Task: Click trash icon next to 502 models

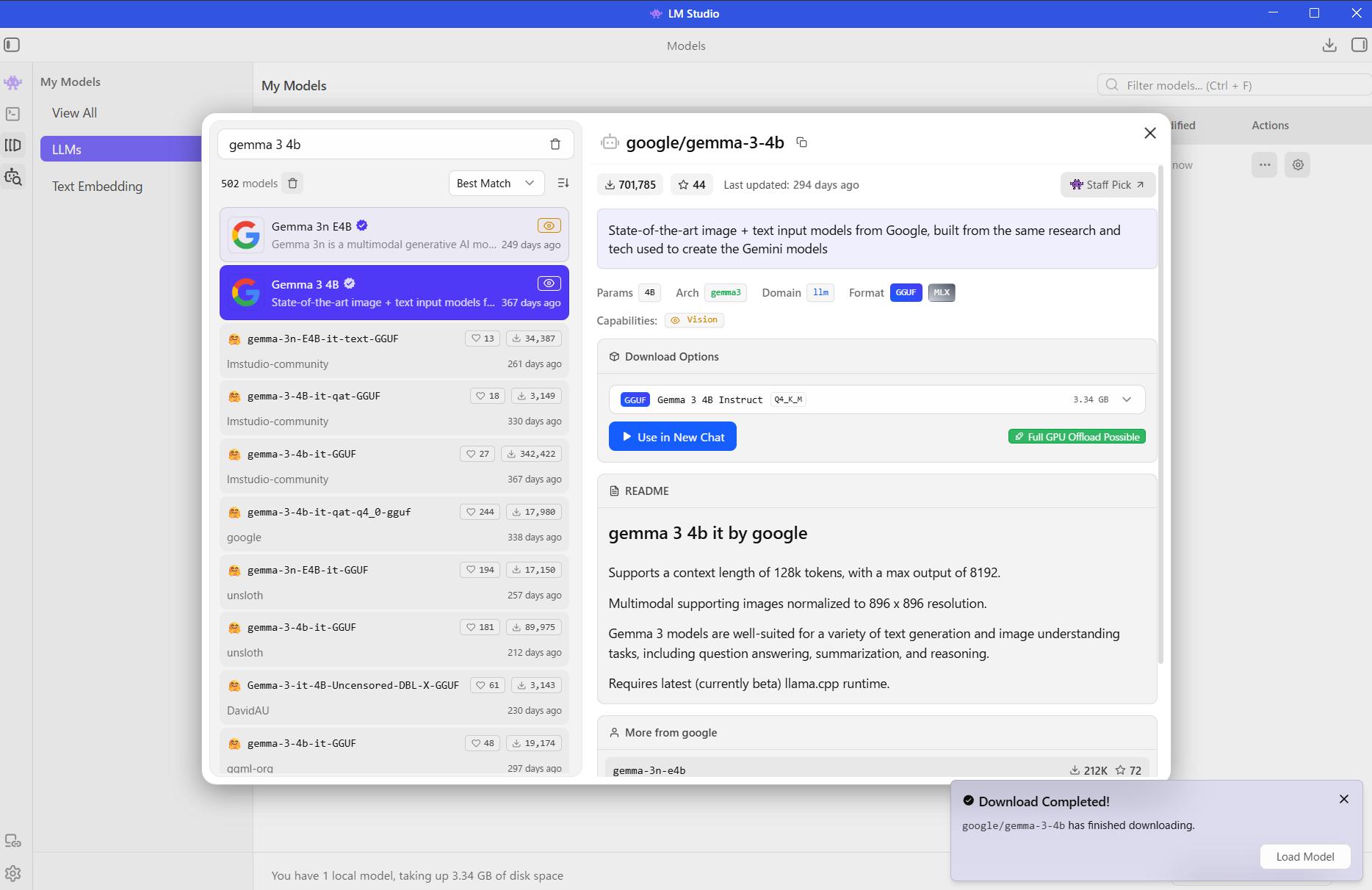Action: coord(292,183)
